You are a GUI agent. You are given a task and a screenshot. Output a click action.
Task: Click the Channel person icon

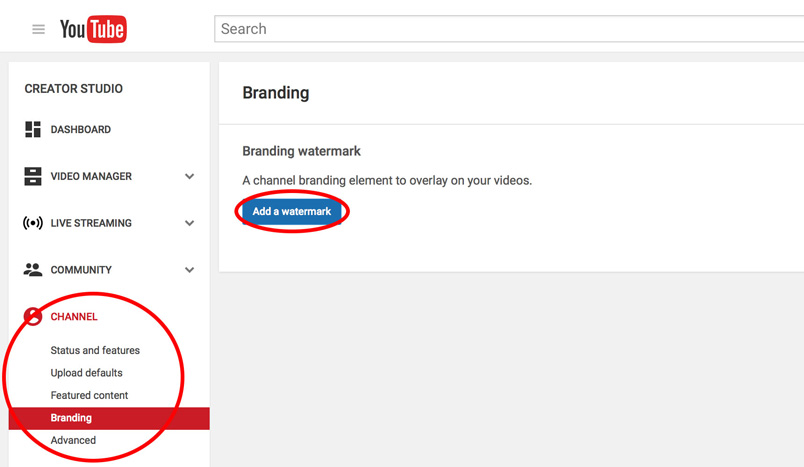[33, 316]
